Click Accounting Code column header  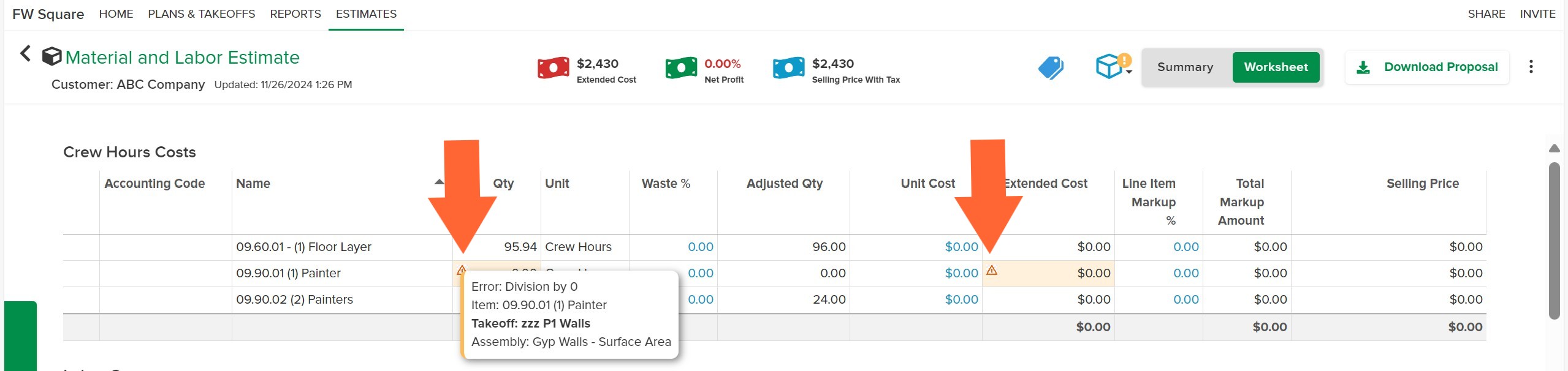click(x=154, y=184)
